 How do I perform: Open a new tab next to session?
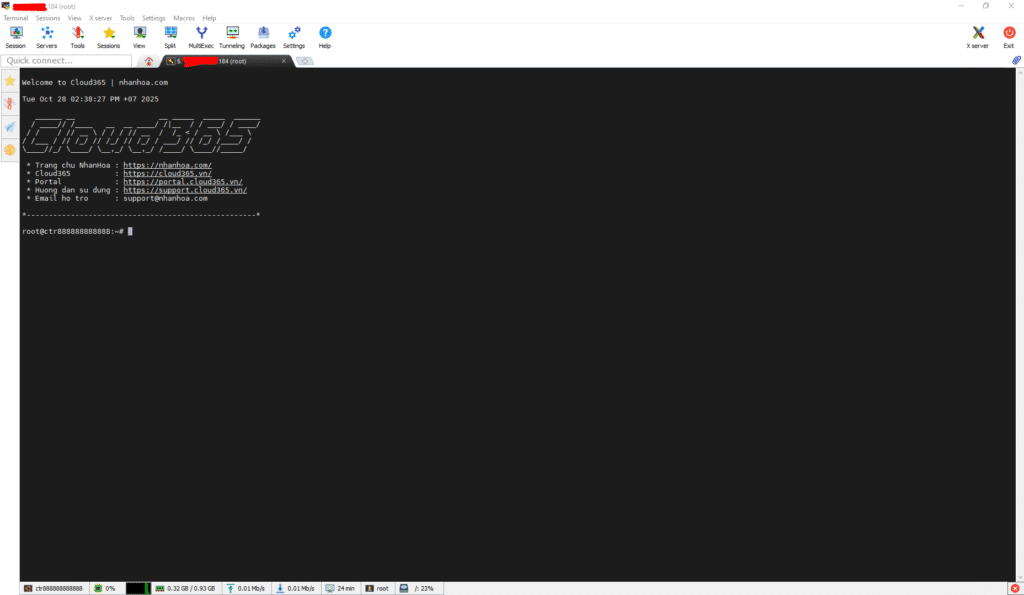[304, 61]
